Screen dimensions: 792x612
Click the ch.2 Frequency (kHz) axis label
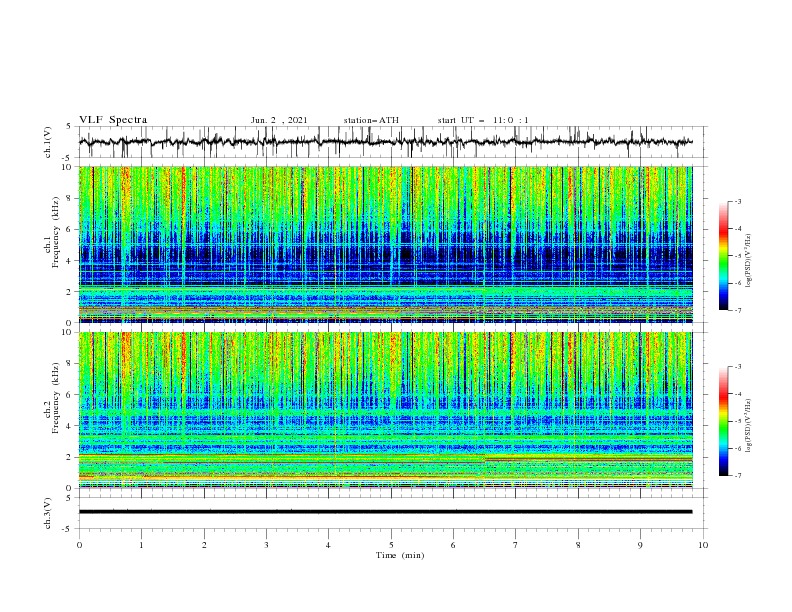pos(52,398)
